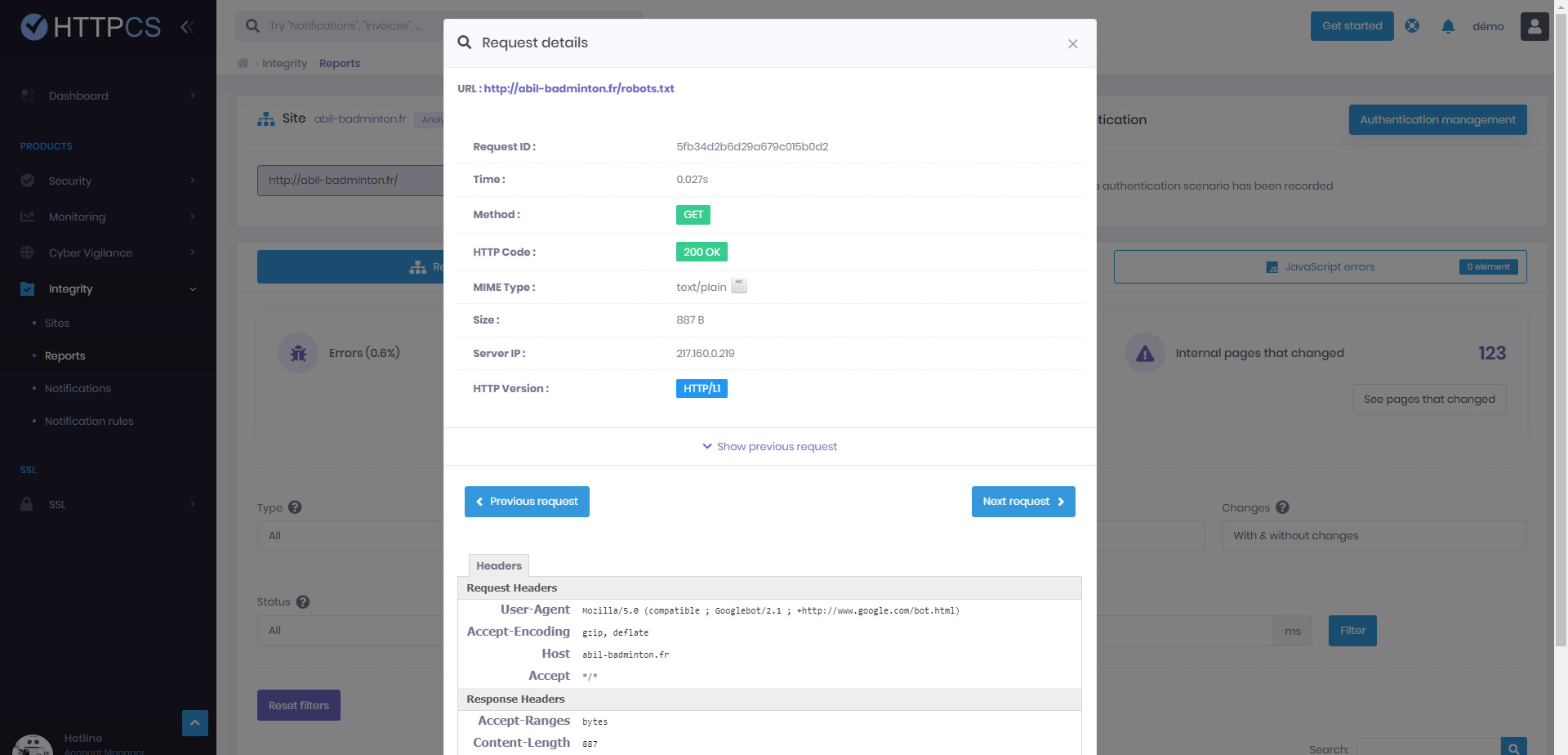
Task: Click the Status help question icon
Action: 303,602
